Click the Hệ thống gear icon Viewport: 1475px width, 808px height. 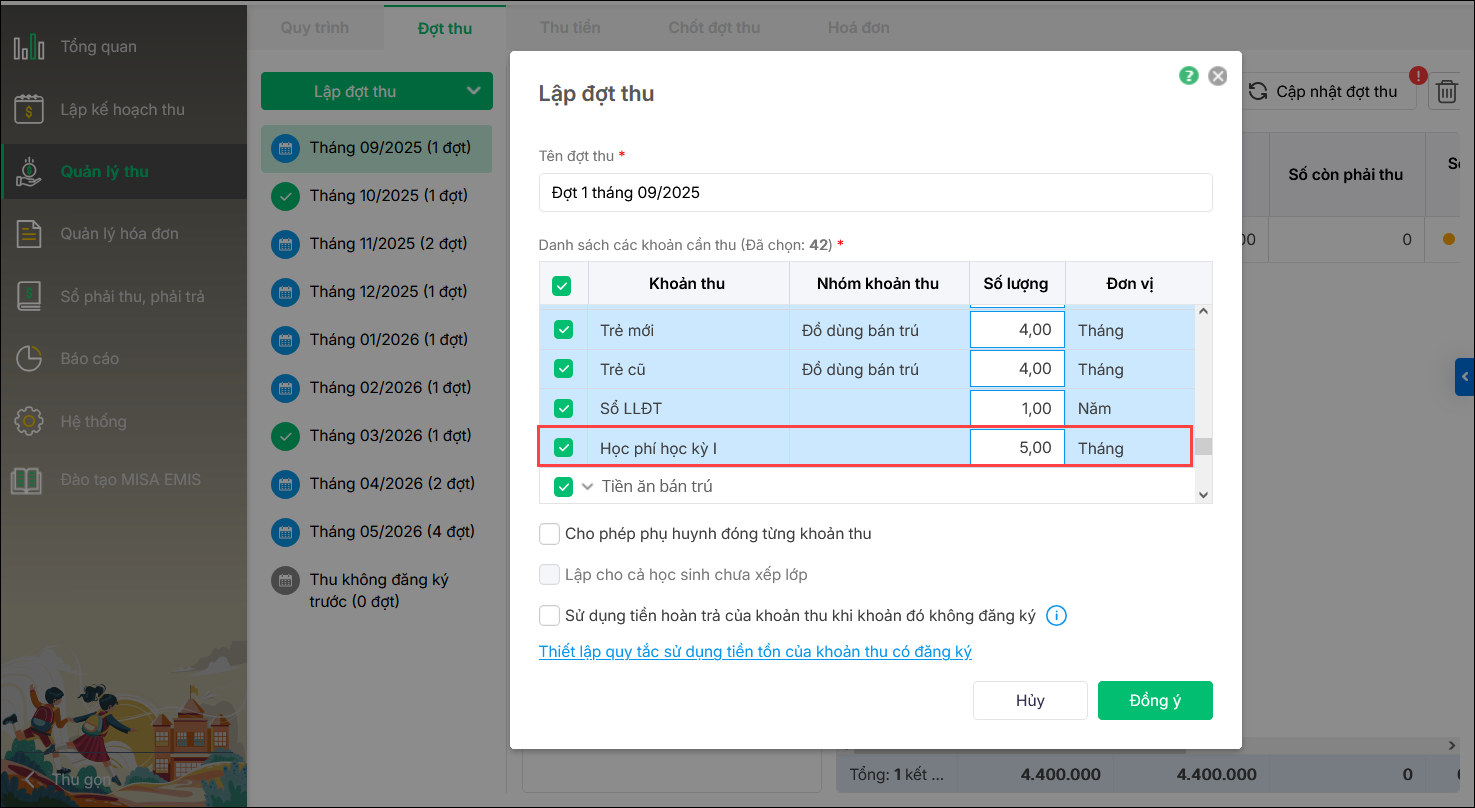click(x=29, y=421)
